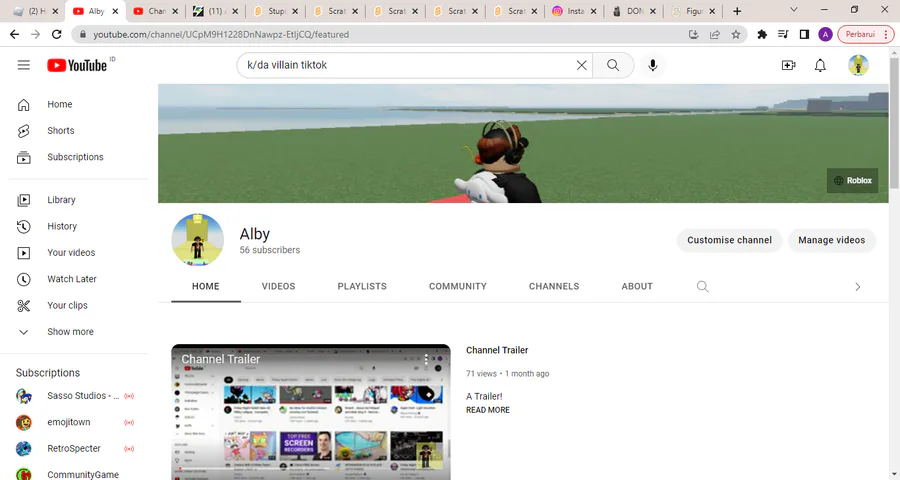Image resolution: width=900 pixels, height=480 pixels.
Task: Click the install app icon in address bar
Action: coord(693,34)
